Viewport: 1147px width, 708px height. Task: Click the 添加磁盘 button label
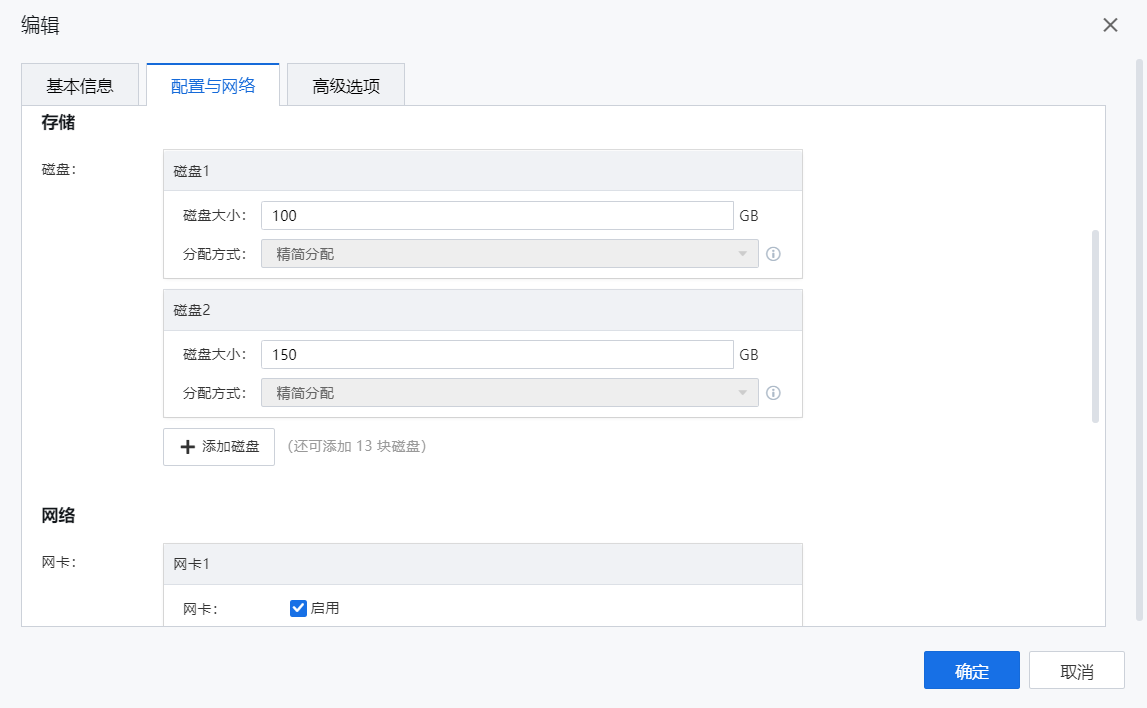(x=231, y=447)
